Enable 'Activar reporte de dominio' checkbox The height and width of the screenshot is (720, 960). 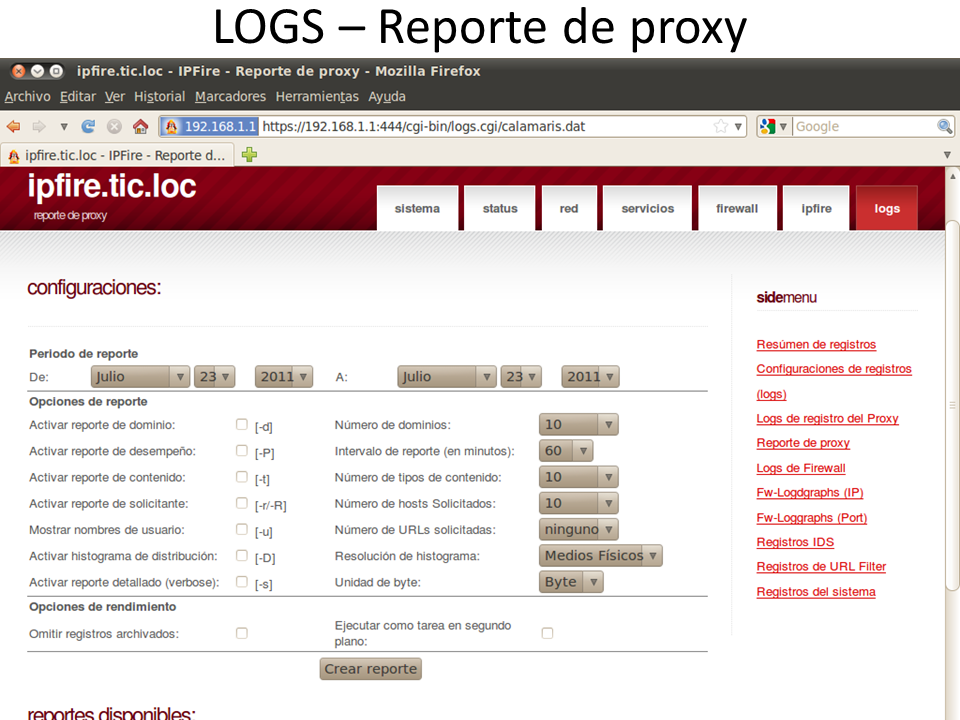241,424
